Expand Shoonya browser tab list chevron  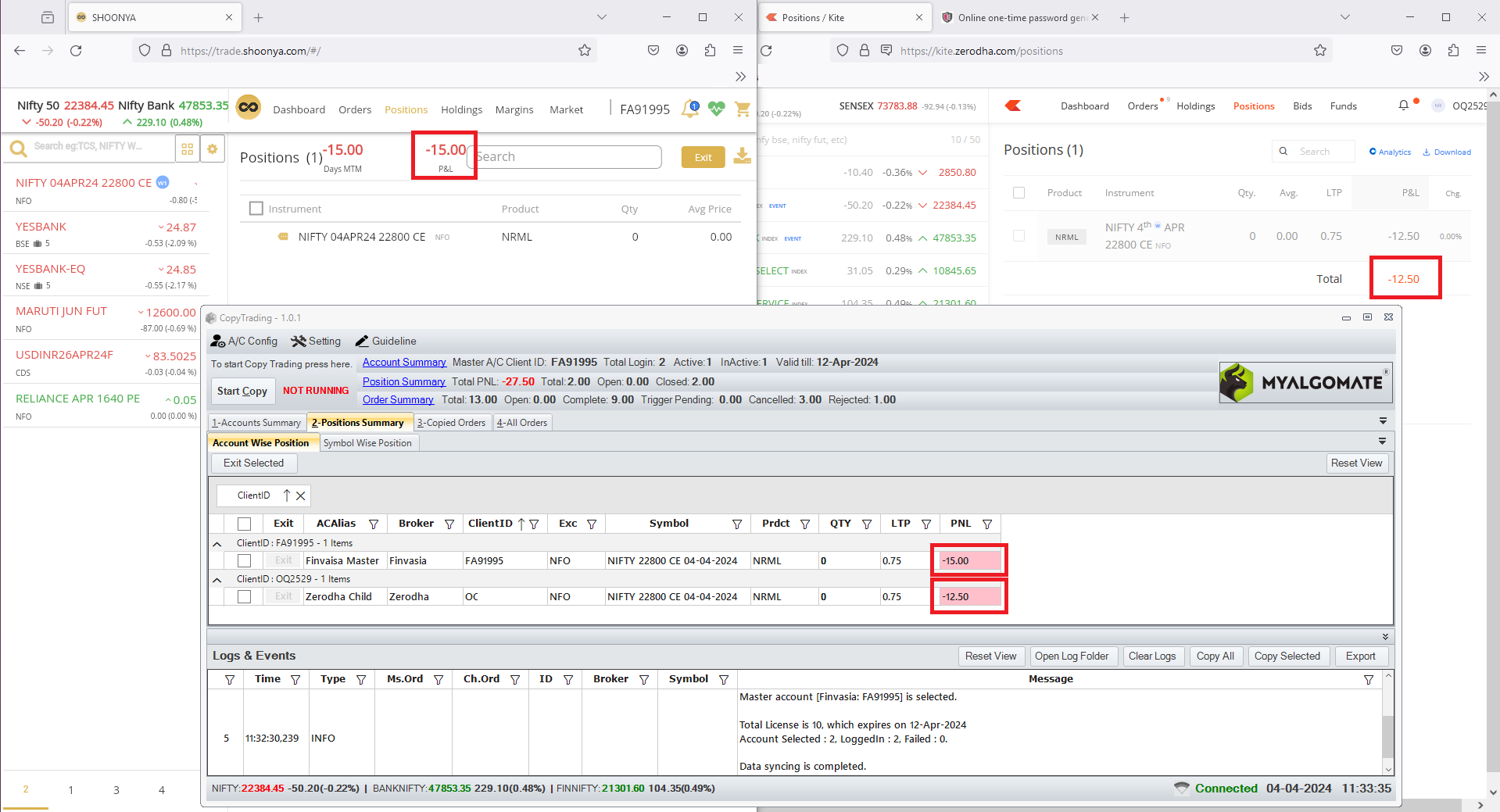(602, 17)
